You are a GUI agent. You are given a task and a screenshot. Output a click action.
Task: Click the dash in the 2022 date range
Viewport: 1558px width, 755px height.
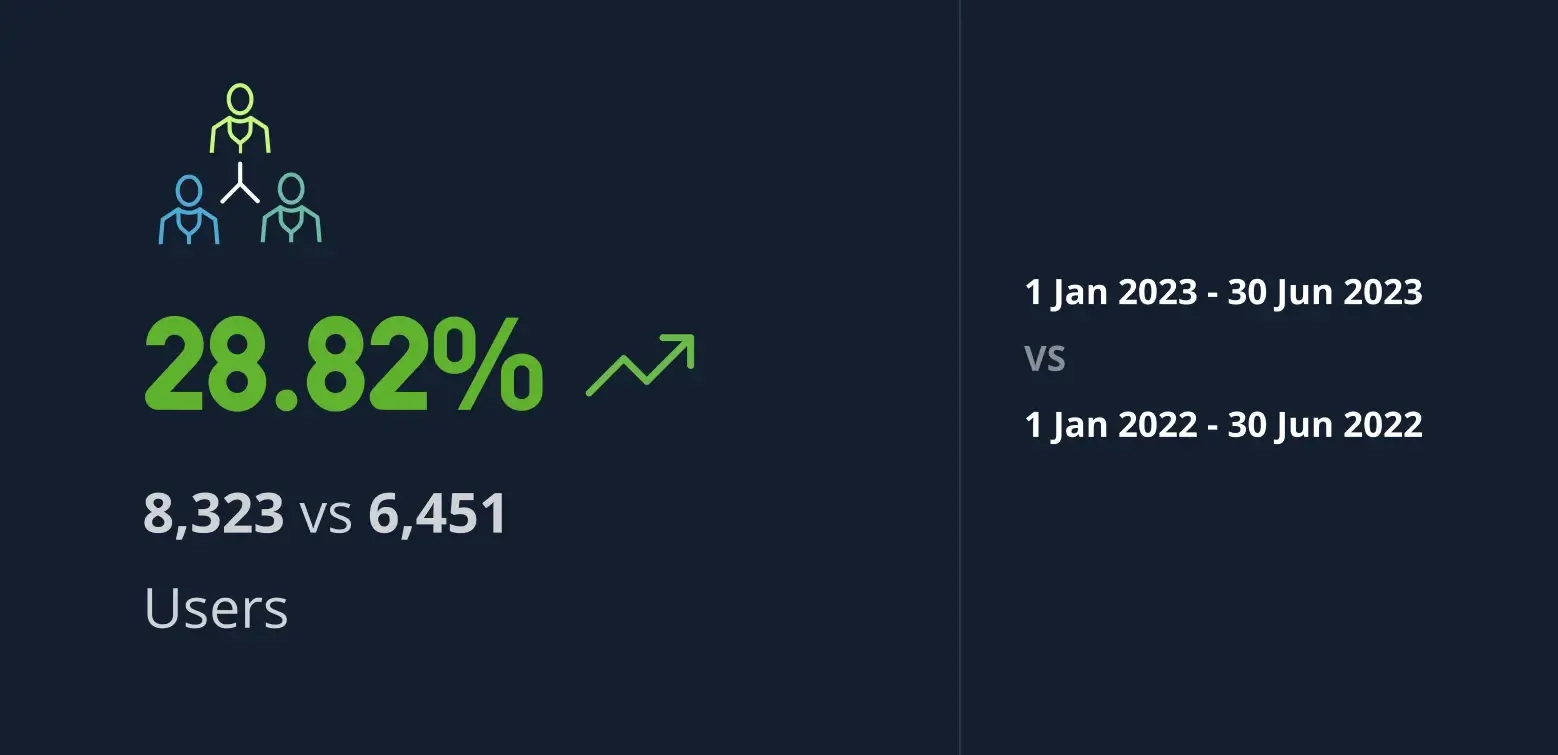pos(1212,428)
